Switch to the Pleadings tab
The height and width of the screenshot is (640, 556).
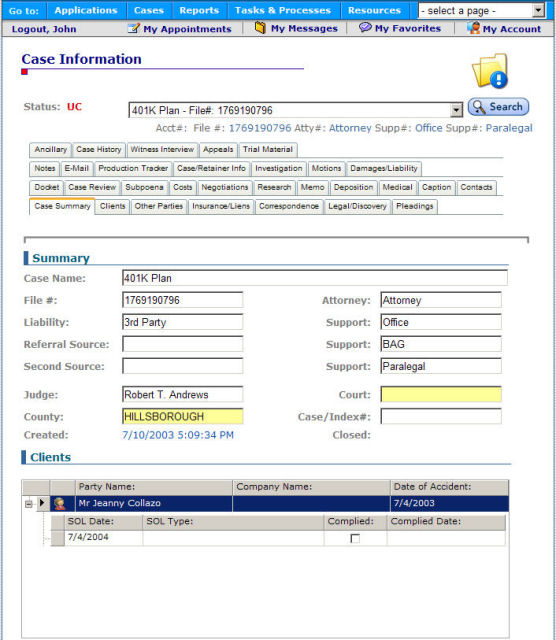(x=415, y=206)
